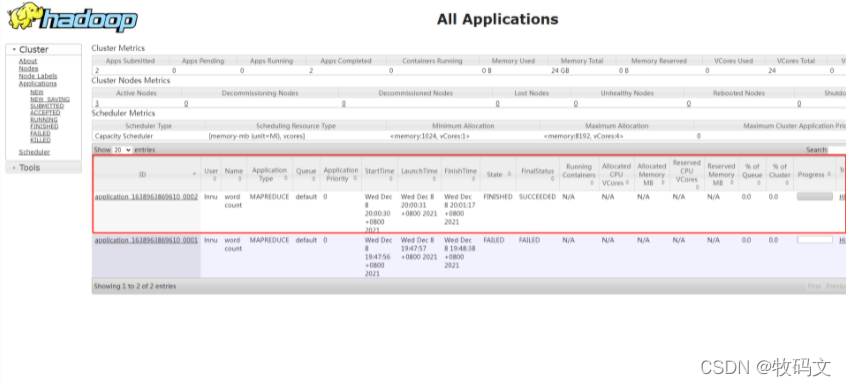Sort table by Name column
This screenshot has height=386, width=846.
[234, 174]
